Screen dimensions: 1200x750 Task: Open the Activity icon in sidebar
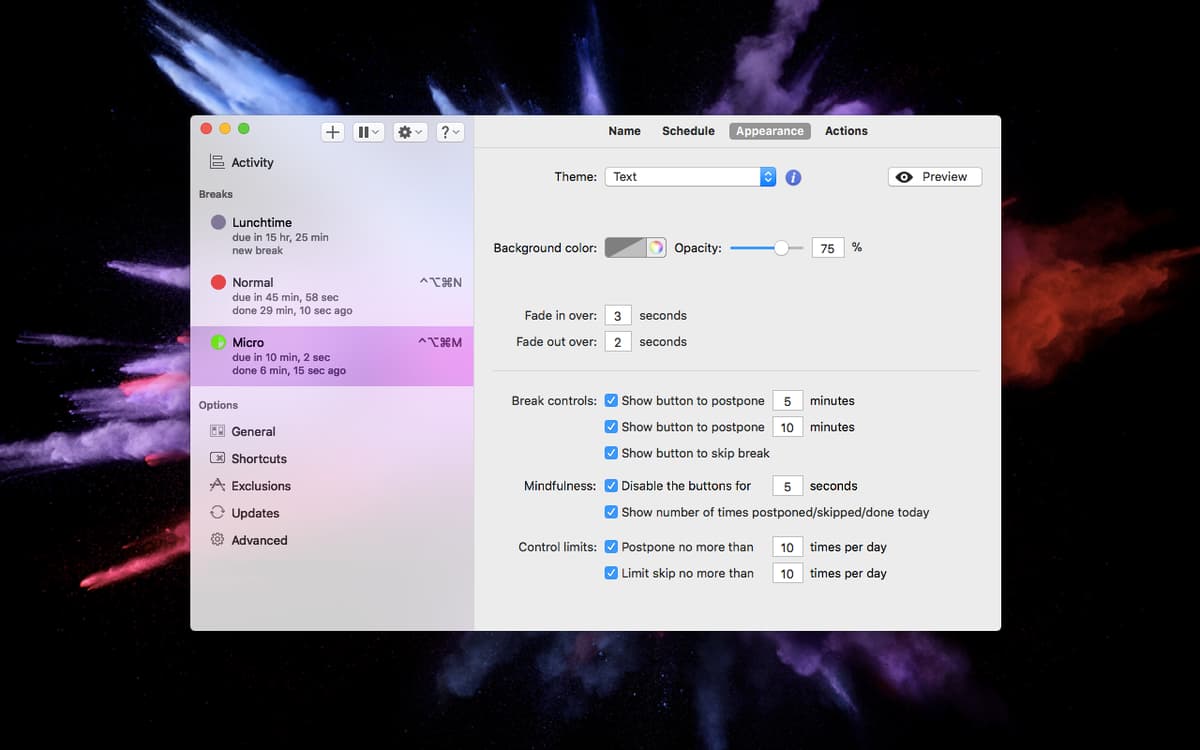217,162
